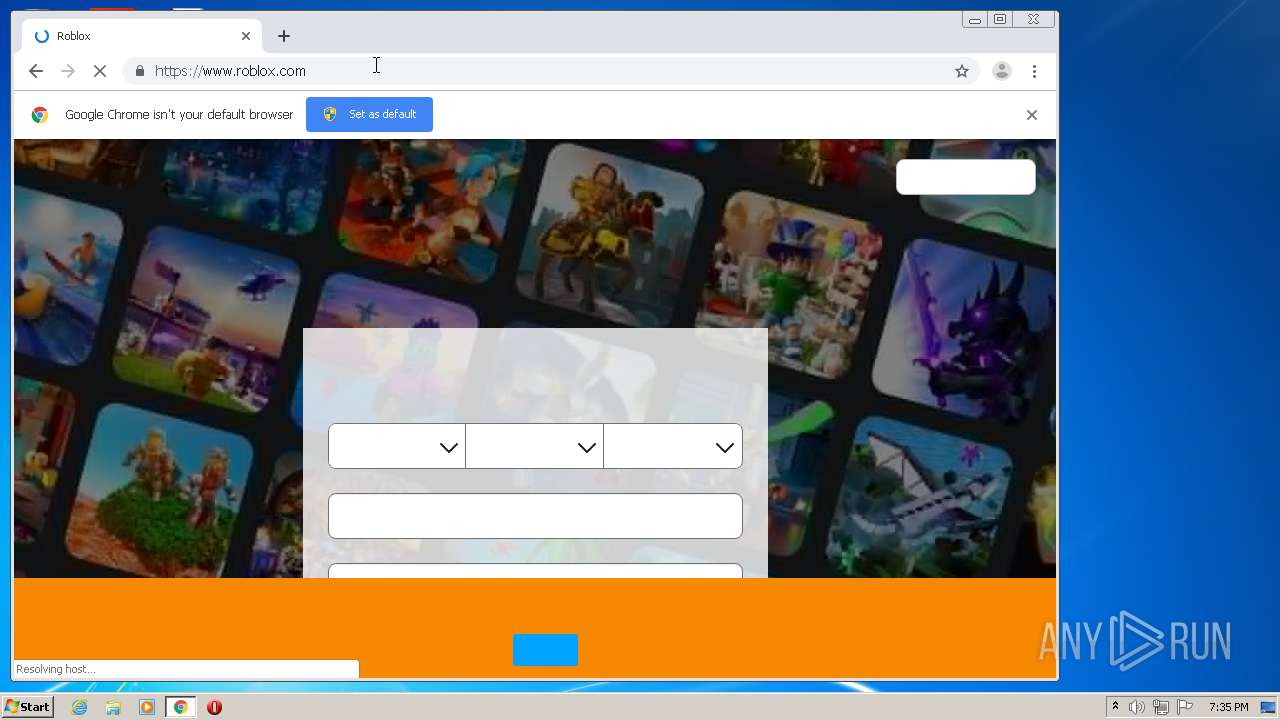Viewport: 1280px width, 720px height.
Task: Stop loading the page
Action: point(100,71)
